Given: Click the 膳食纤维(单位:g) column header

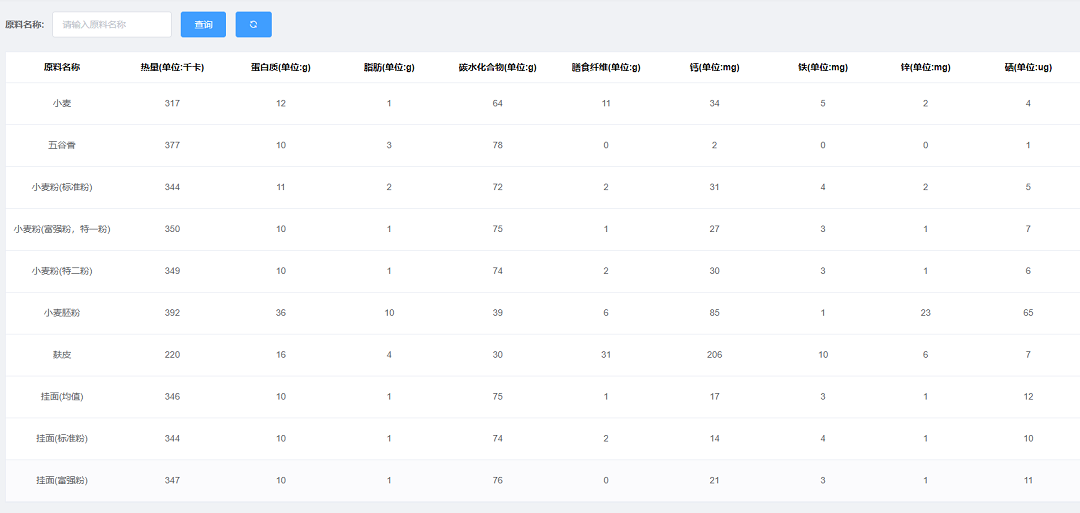Looking at the screenshot, I should (606, 67).
